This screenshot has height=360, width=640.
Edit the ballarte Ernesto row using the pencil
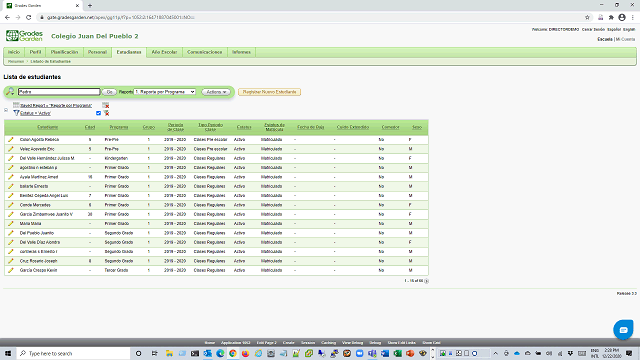pyautogui.click(x=11, y=186)
